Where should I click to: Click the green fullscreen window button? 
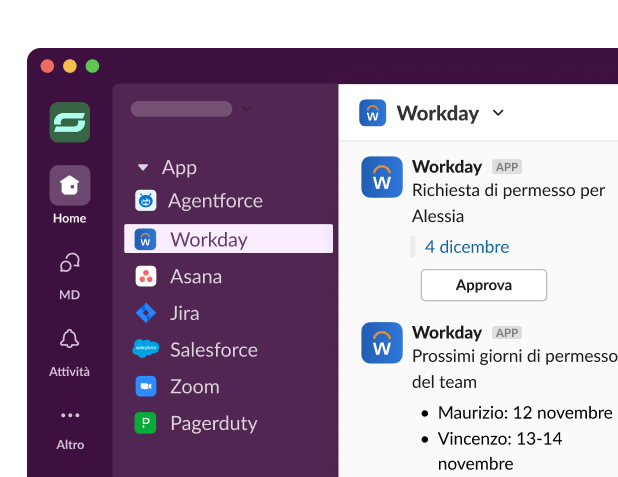(x=93, y=66)
